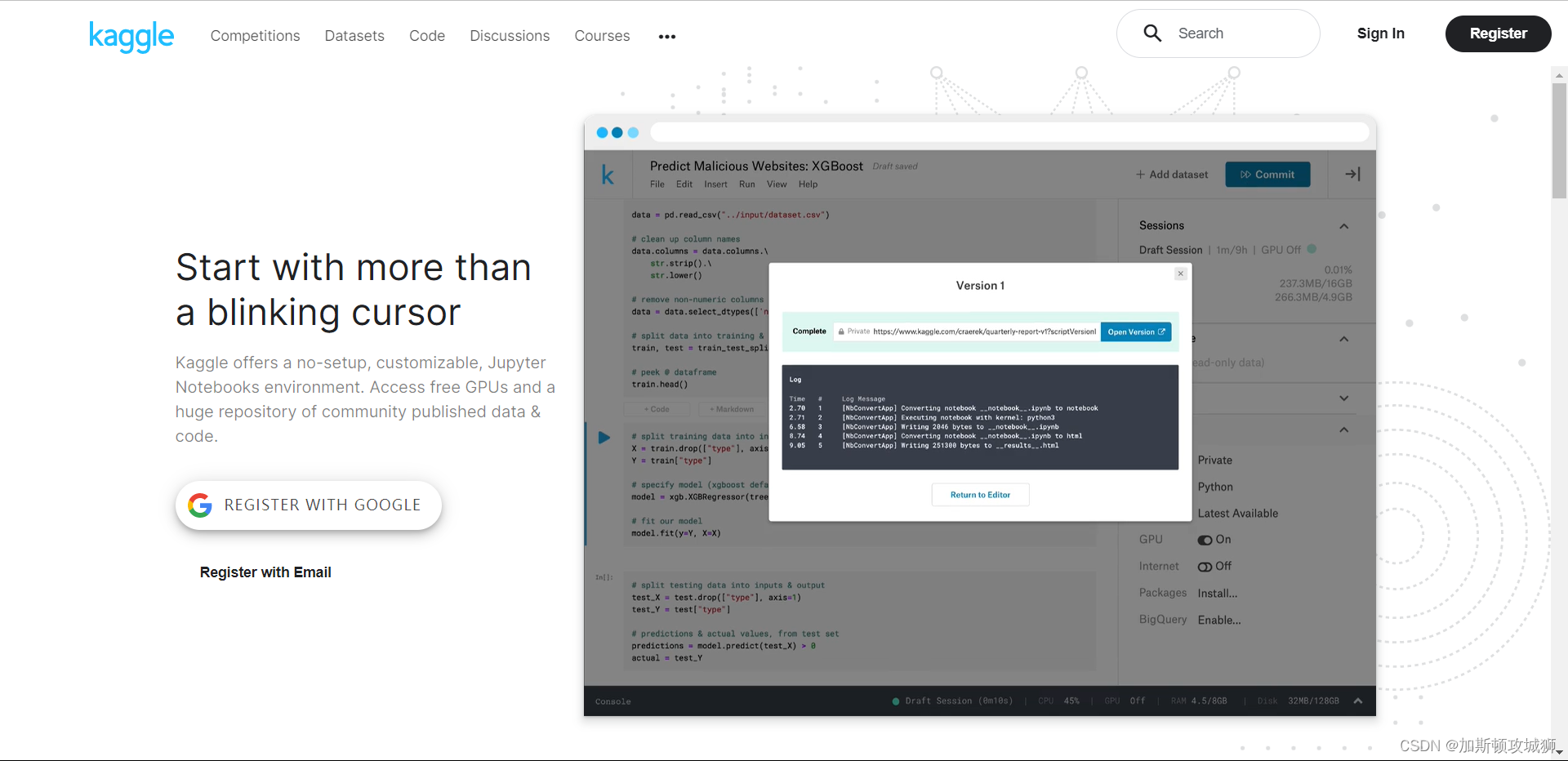
Task: Click Register with Google button
Action: [x=309, y=505]
